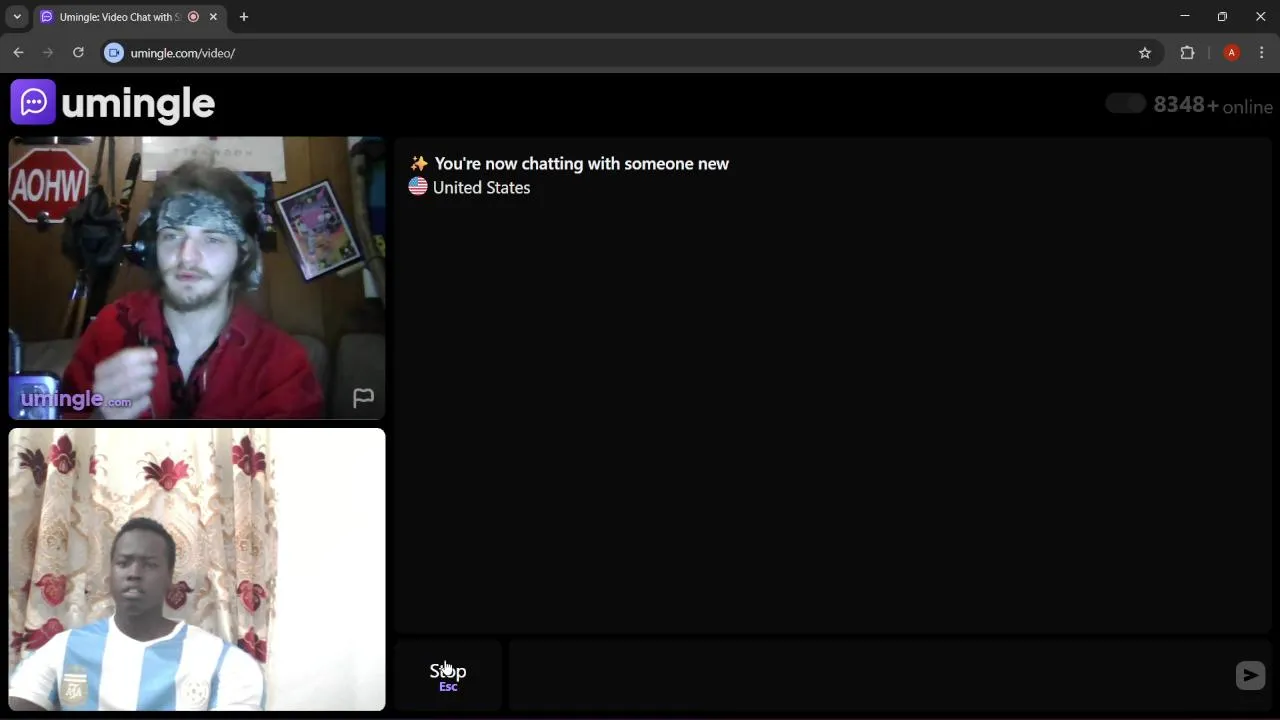
Task: Click the umingle wordmark link
Action: point(138,103)
